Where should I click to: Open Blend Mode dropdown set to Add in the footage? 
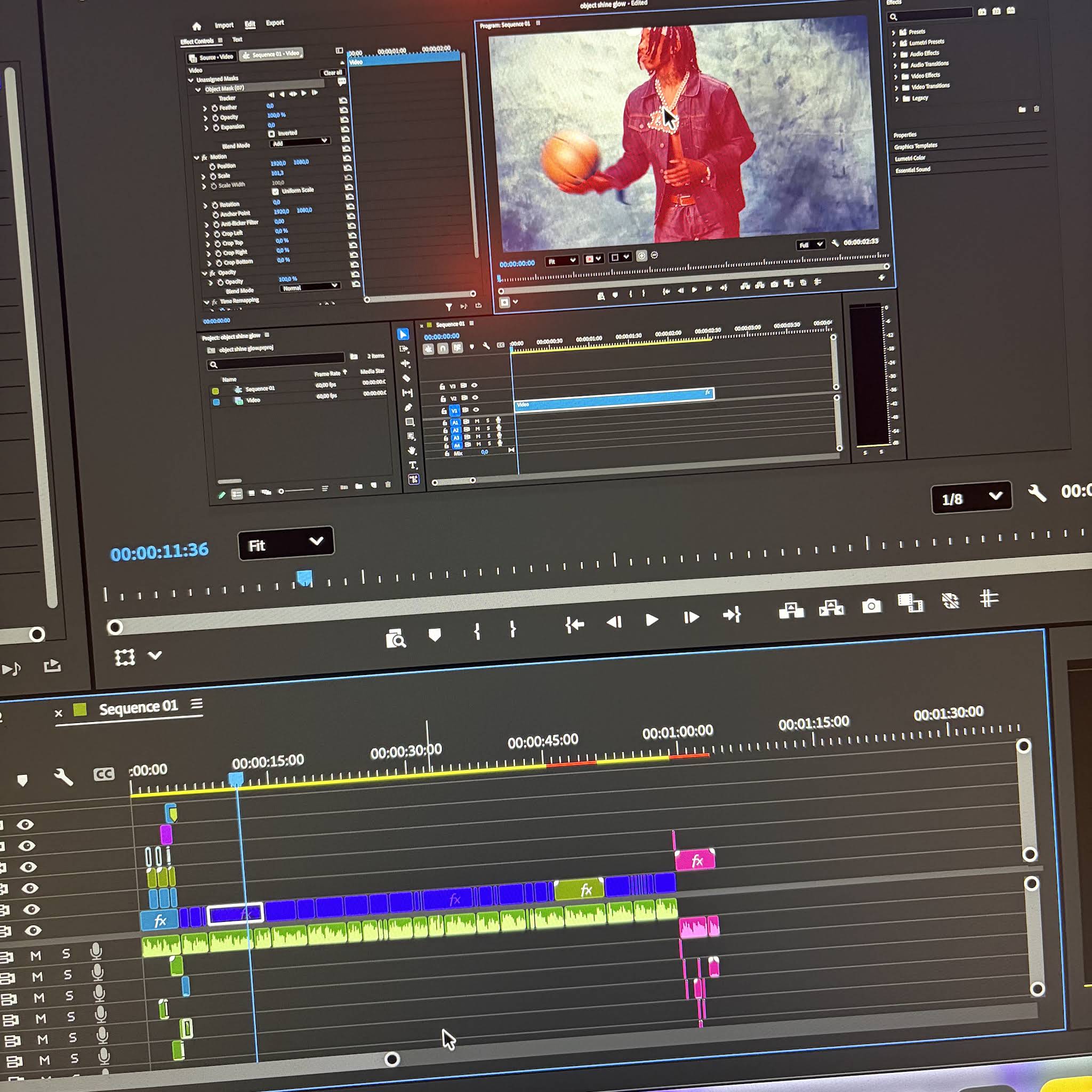(300, 142)
